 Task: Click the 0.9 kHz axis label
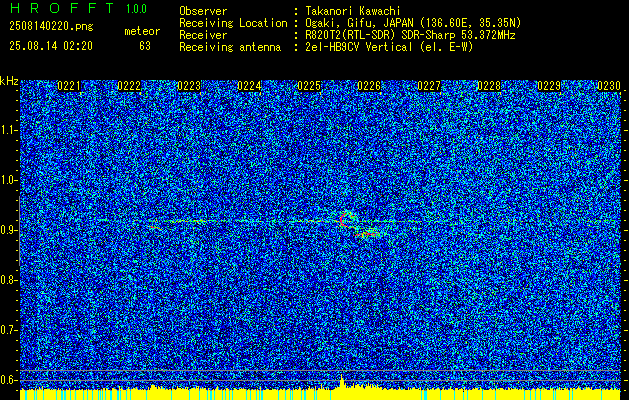point(8,230)
